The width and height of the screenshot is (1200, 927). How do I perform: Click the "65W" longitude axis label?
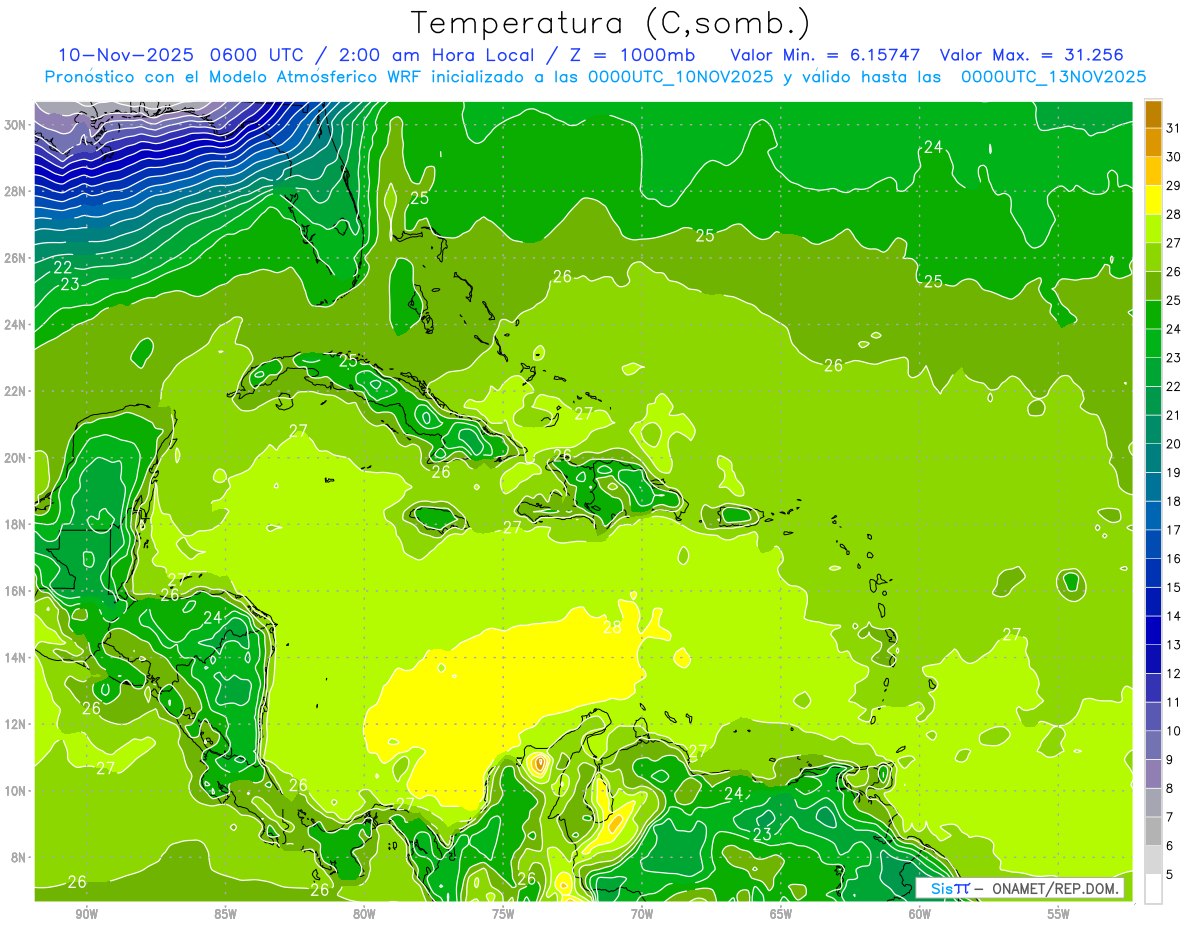click(781, 913)
